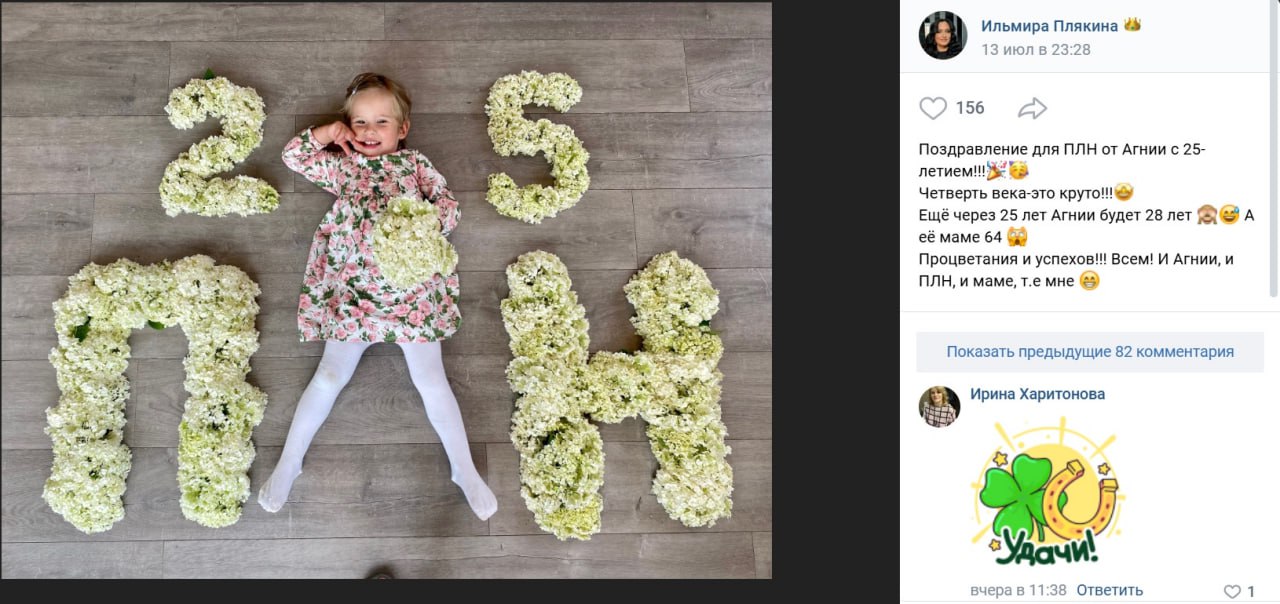1280x604 pixels.
Task: Click the main photo of the girl with flowers
Action: tap(386, 290)
